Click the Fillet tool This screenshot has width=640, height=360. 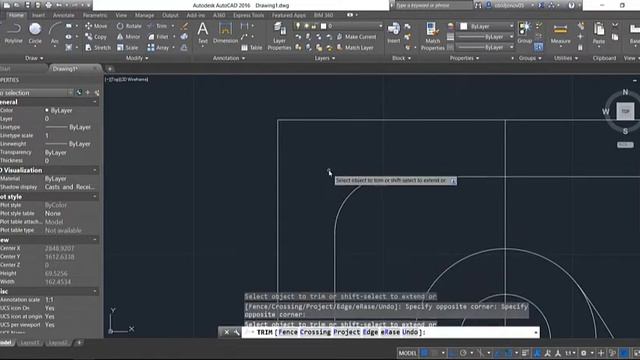(158, 37)
